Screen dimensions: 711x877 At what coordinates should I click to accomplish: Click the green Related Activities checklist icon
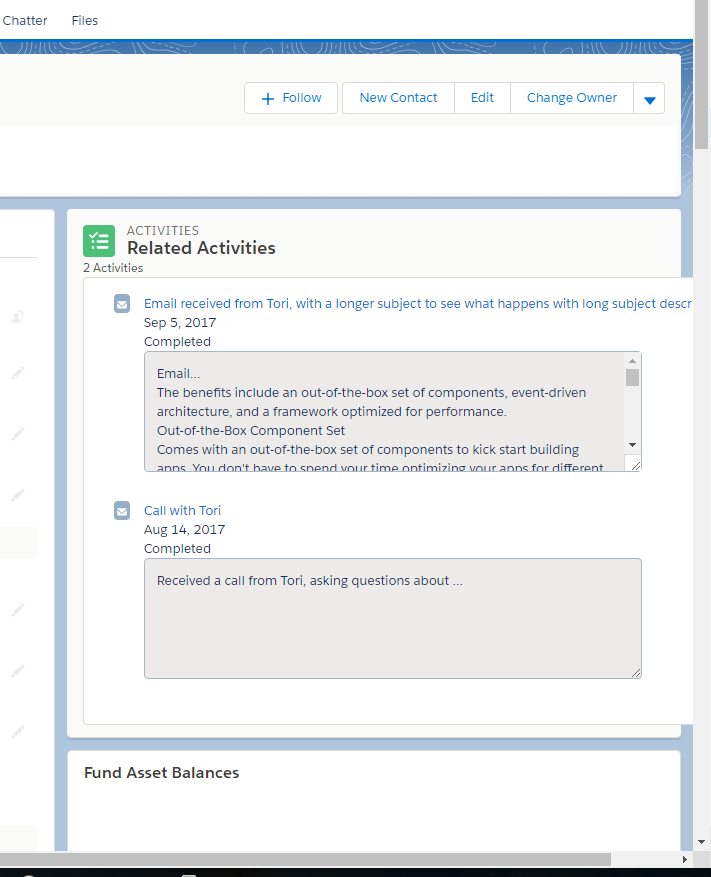coord(99,240)
